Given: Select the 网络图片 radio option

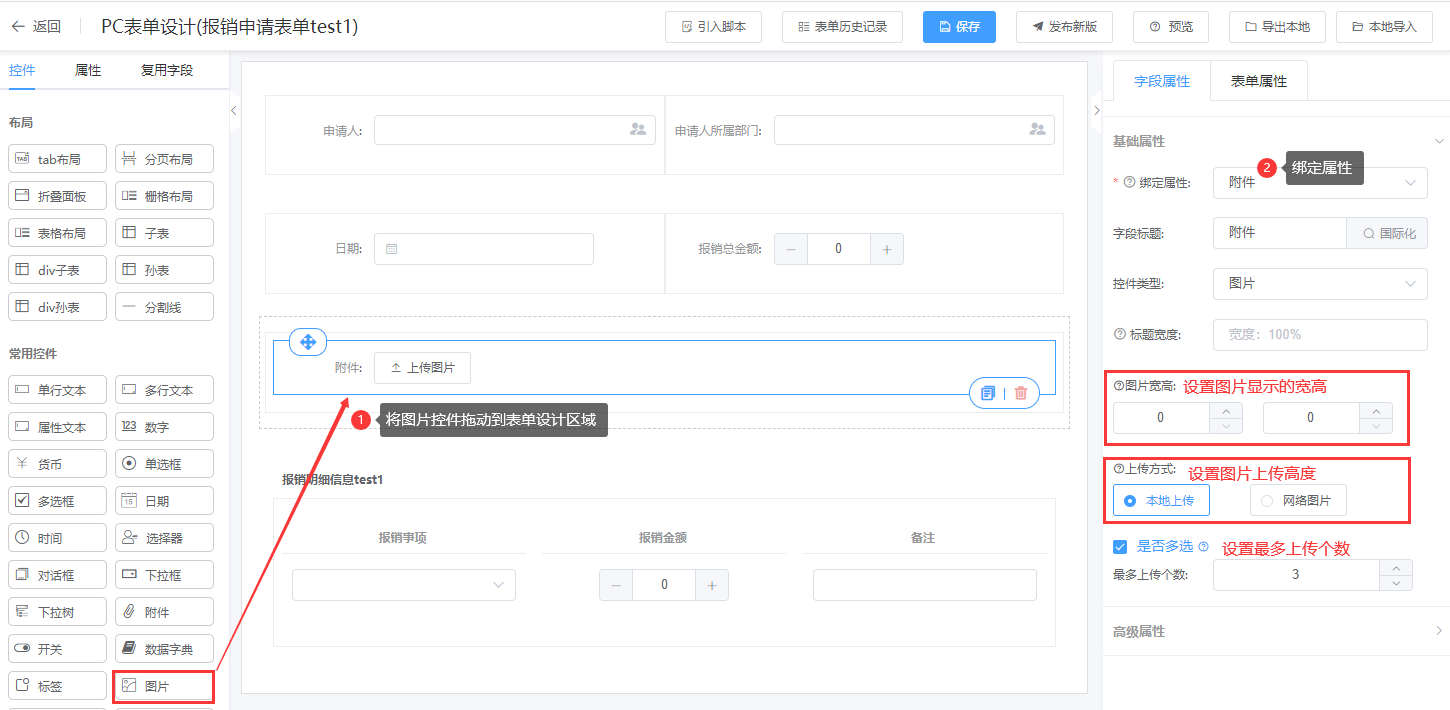Looking at the screenshot, I should (x=1297, y=500).
